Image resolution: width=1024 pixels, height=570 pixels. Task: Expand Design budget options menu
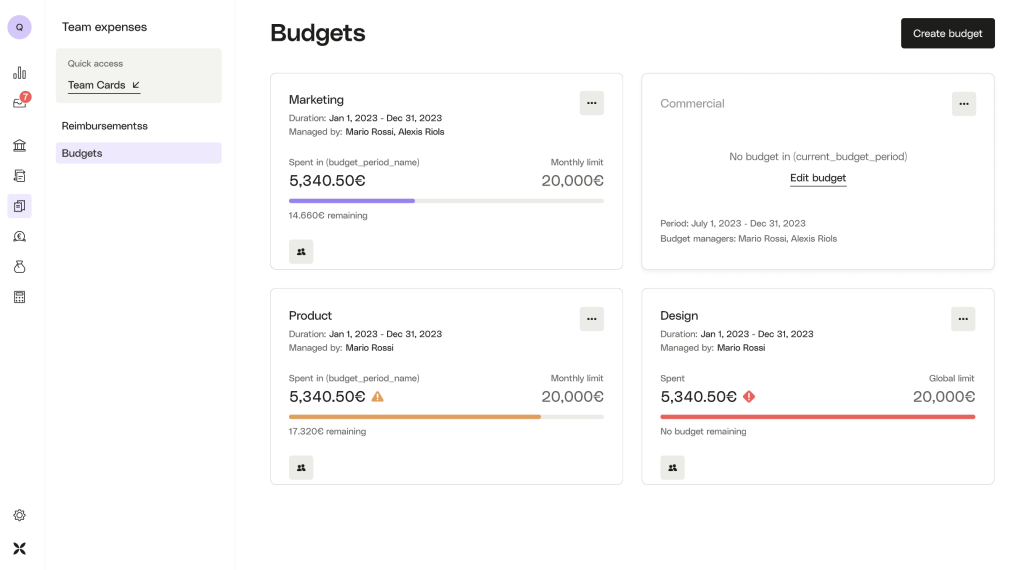(963, 319)
